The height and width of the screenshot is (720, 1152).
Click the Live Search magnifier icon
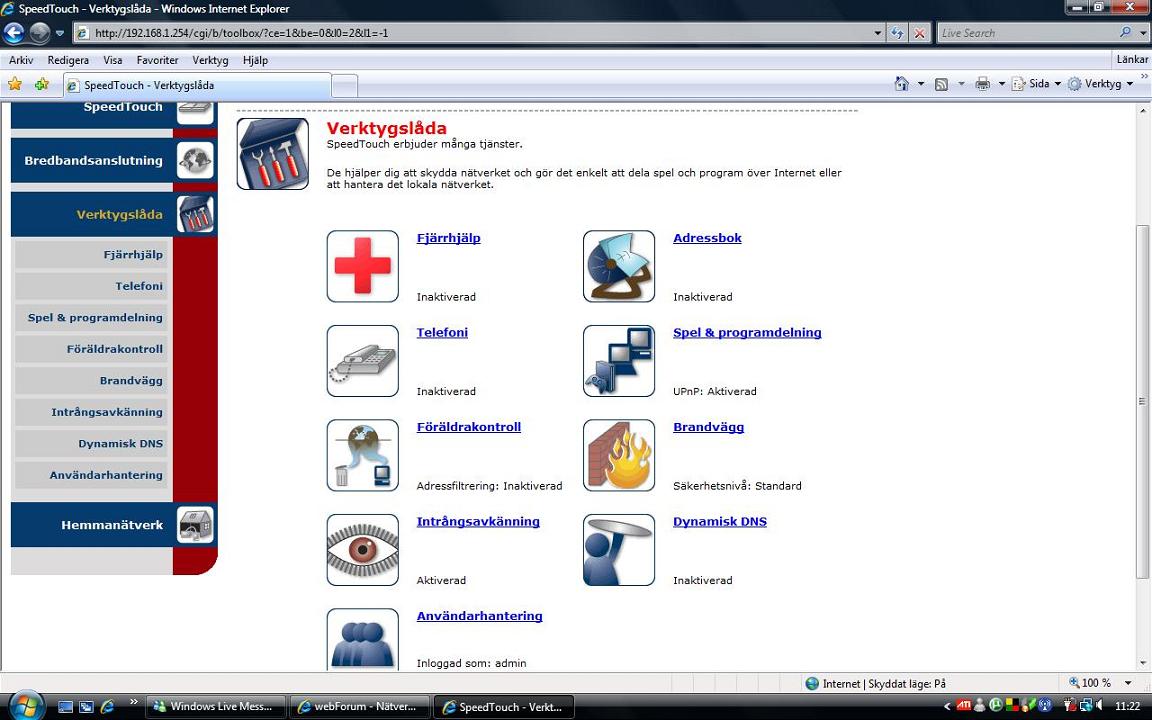pos(1125,32)
